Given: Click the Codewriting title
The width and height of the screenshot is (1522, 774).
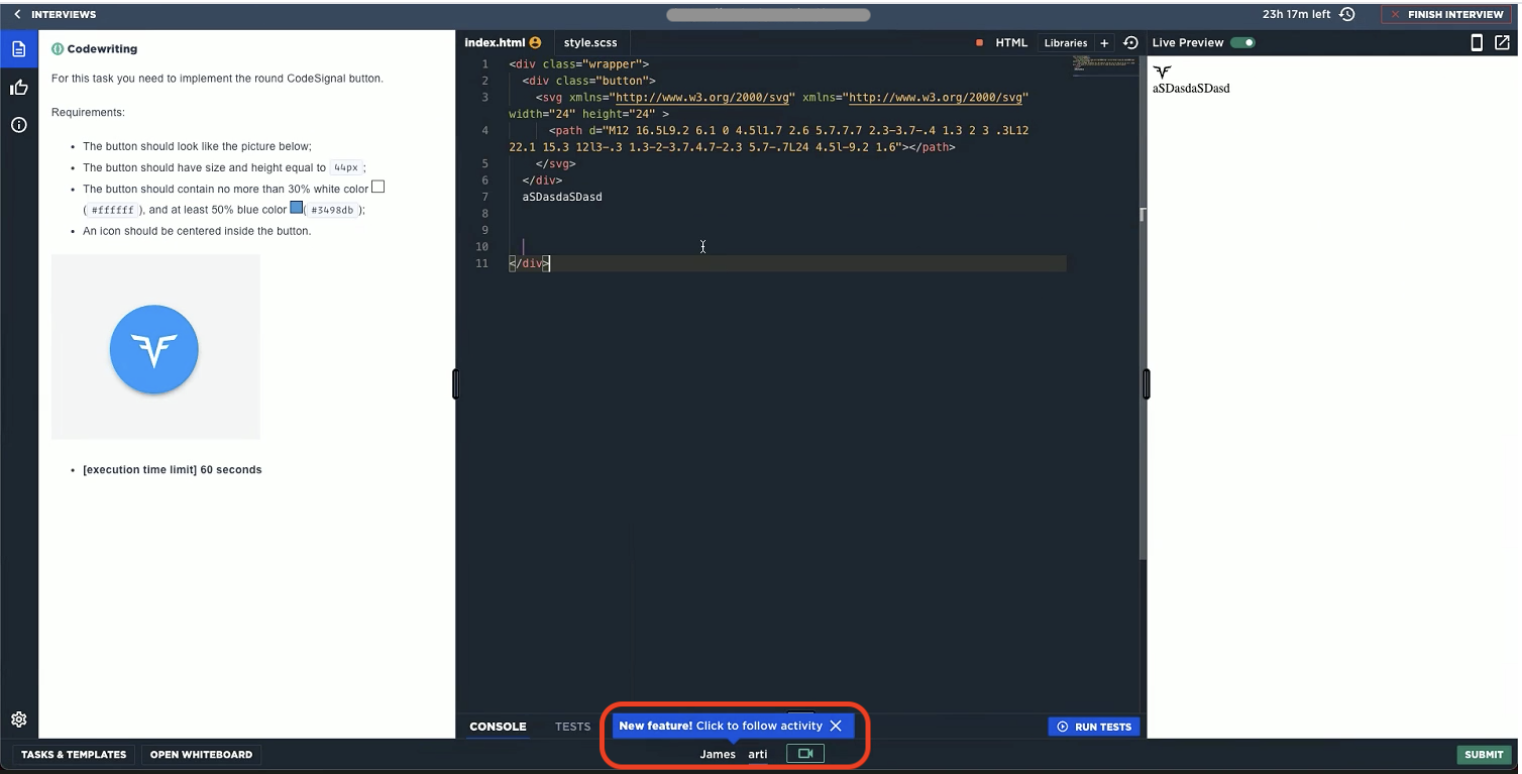Looking at the screenshot, I should 102,49.
